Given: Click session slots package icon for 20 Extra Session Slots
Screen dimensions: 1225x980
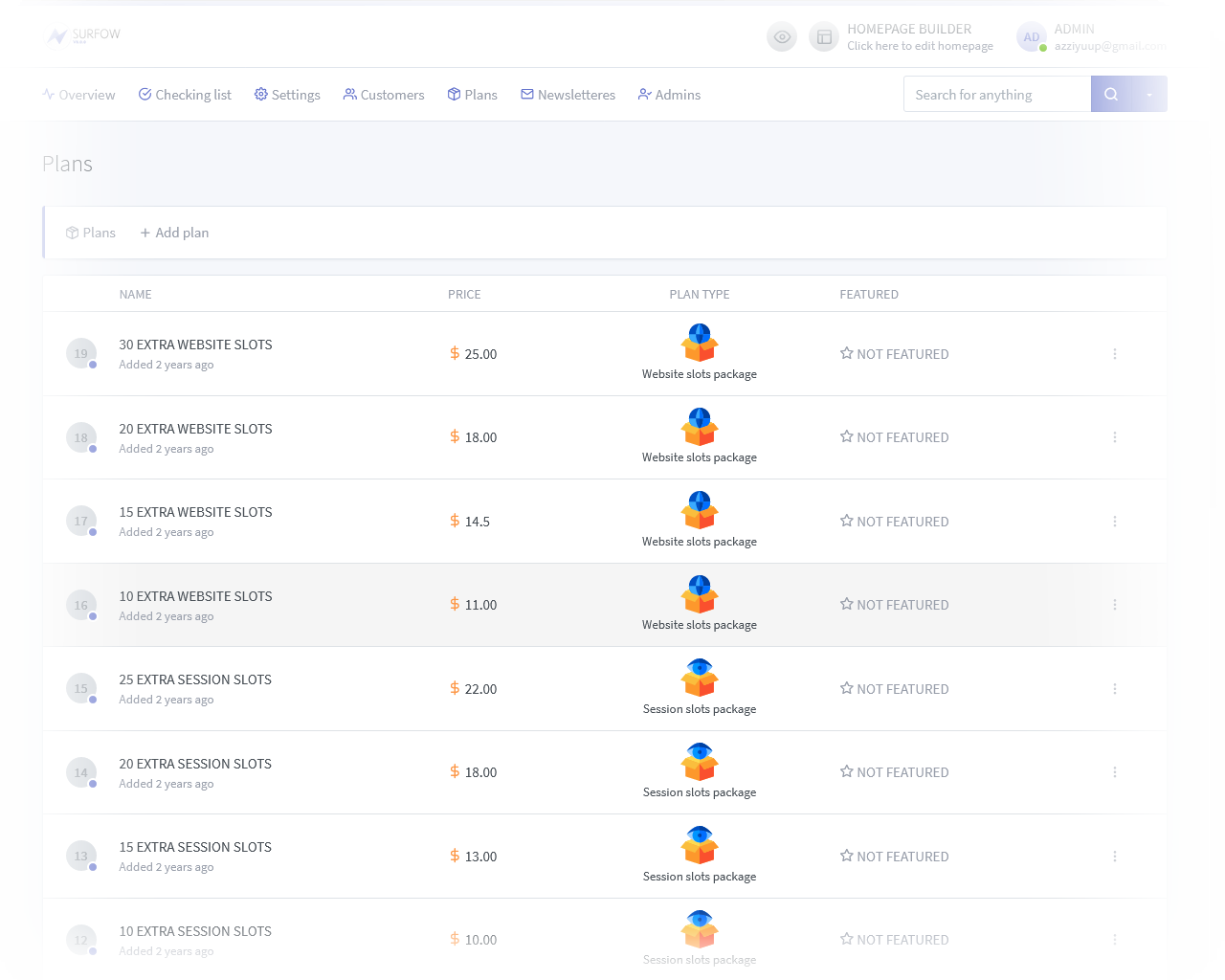Looking at the screenshot, I should (x=700, y=762).
